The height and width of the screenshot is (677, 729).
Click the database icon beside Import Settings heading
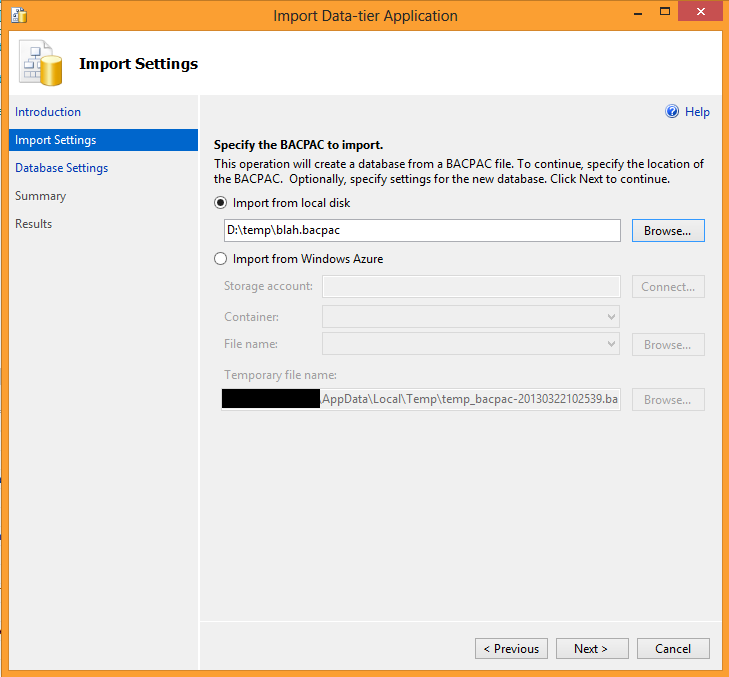pos(42,65)
